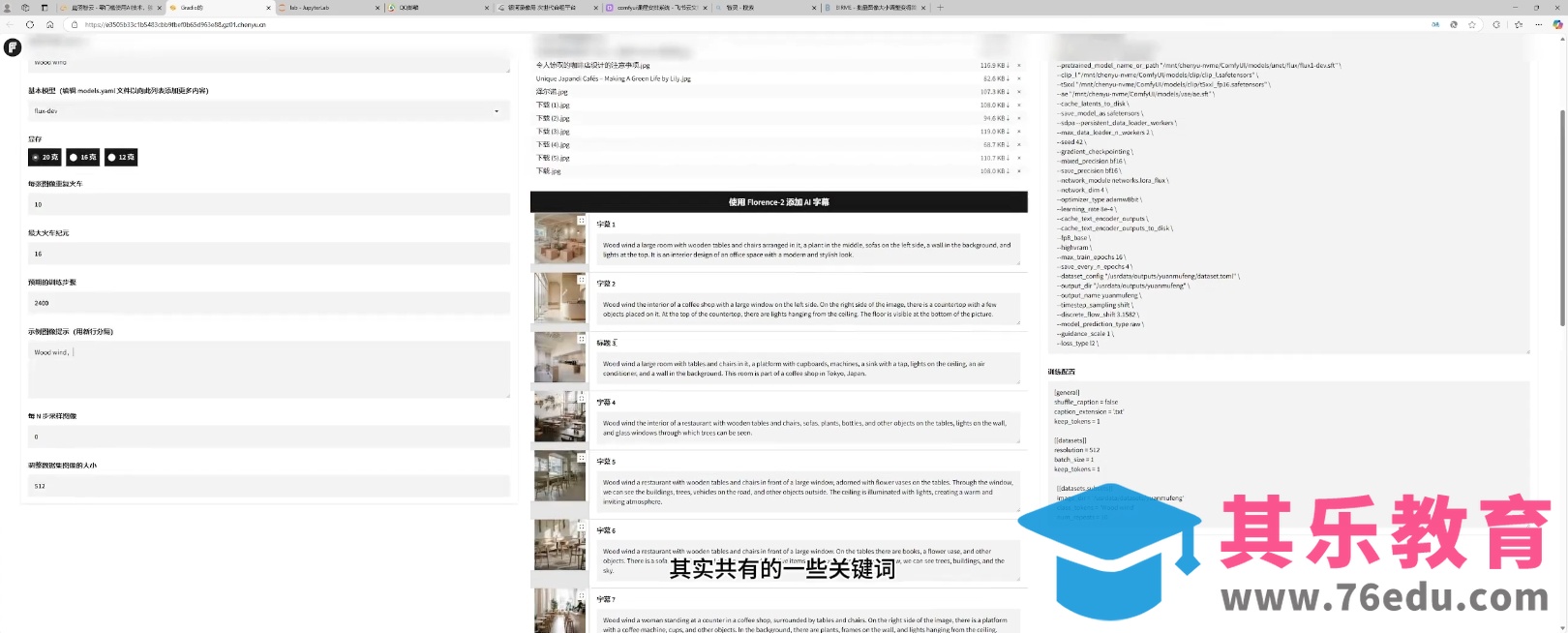This screenshot has height=633, width=1568.
Task: Bookmark this page with the star icon
Action: click(x=1472, y=24)
